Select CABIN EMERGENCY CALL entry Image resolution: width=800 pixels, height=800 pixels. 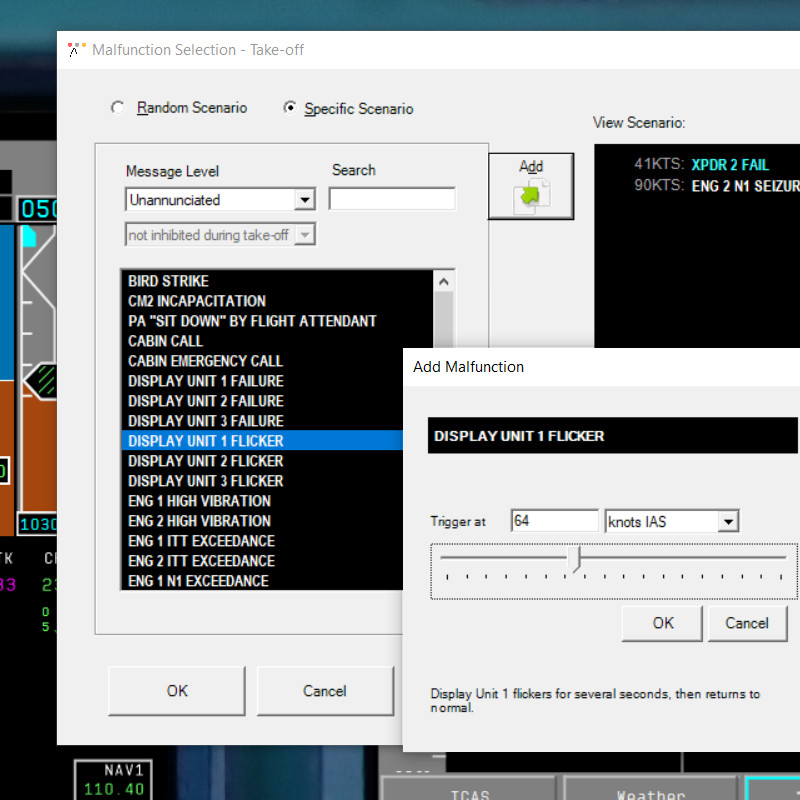click(x=205, y=361)
